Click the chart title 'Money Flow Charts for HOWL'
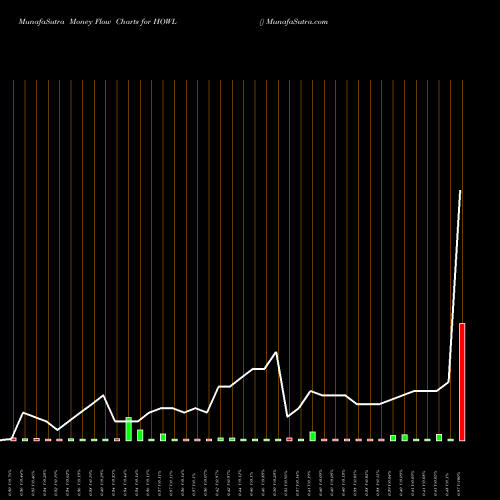 (x=123, y=22)
